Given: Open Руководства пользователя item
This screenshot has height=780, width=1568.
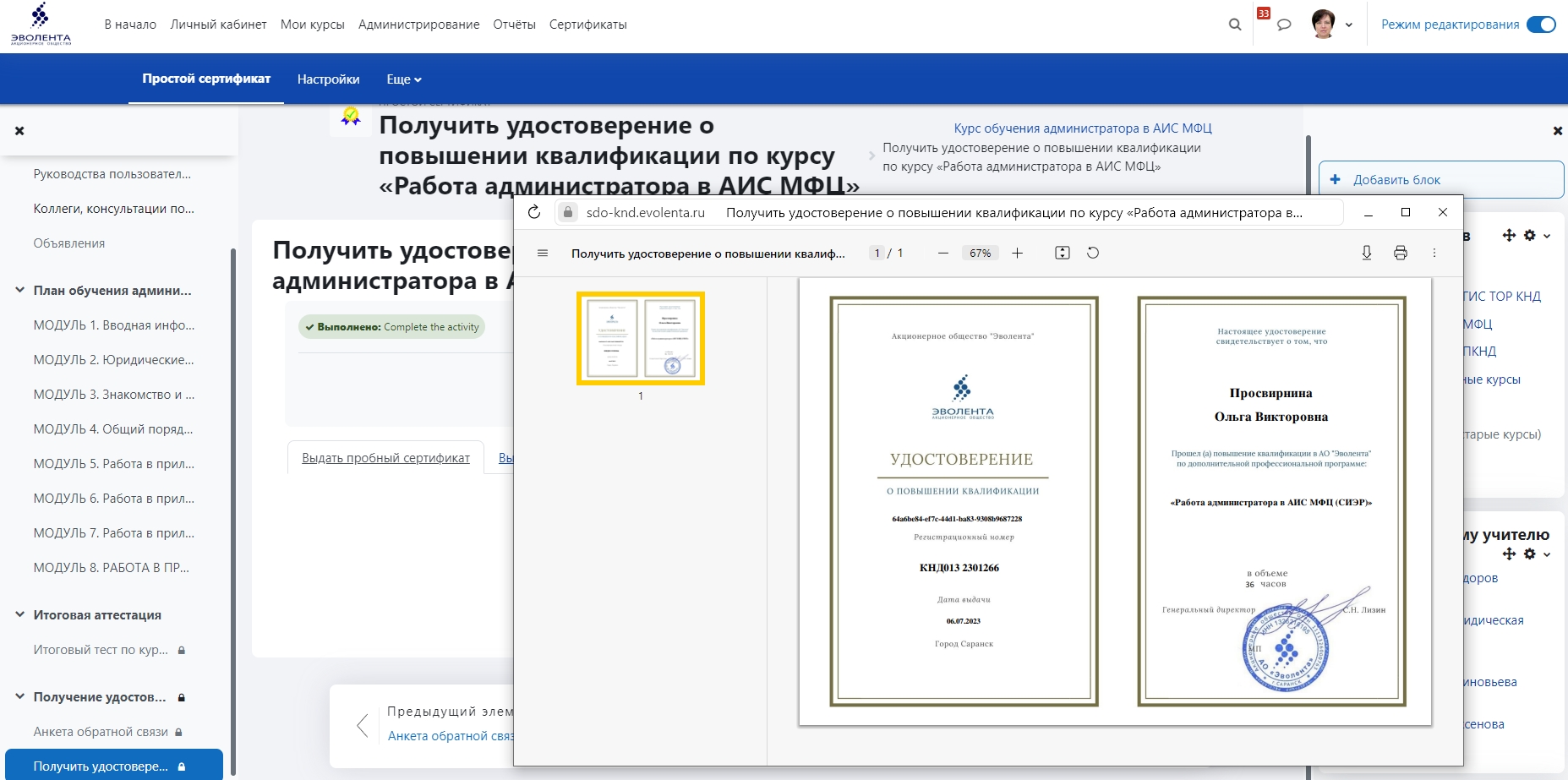Looking at the screenshot, I should (x=112, y=174).
